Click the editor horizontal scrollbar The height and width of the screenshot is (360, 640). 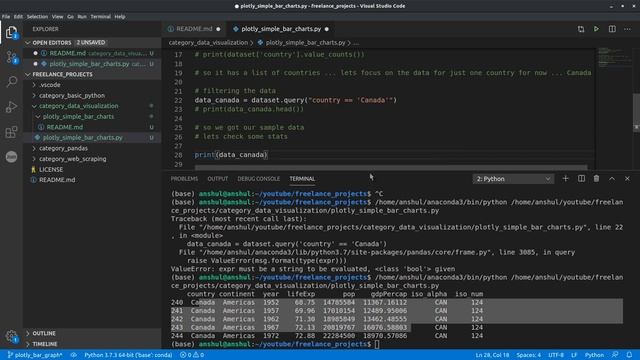pyautogui.click(x=391, y=167)
